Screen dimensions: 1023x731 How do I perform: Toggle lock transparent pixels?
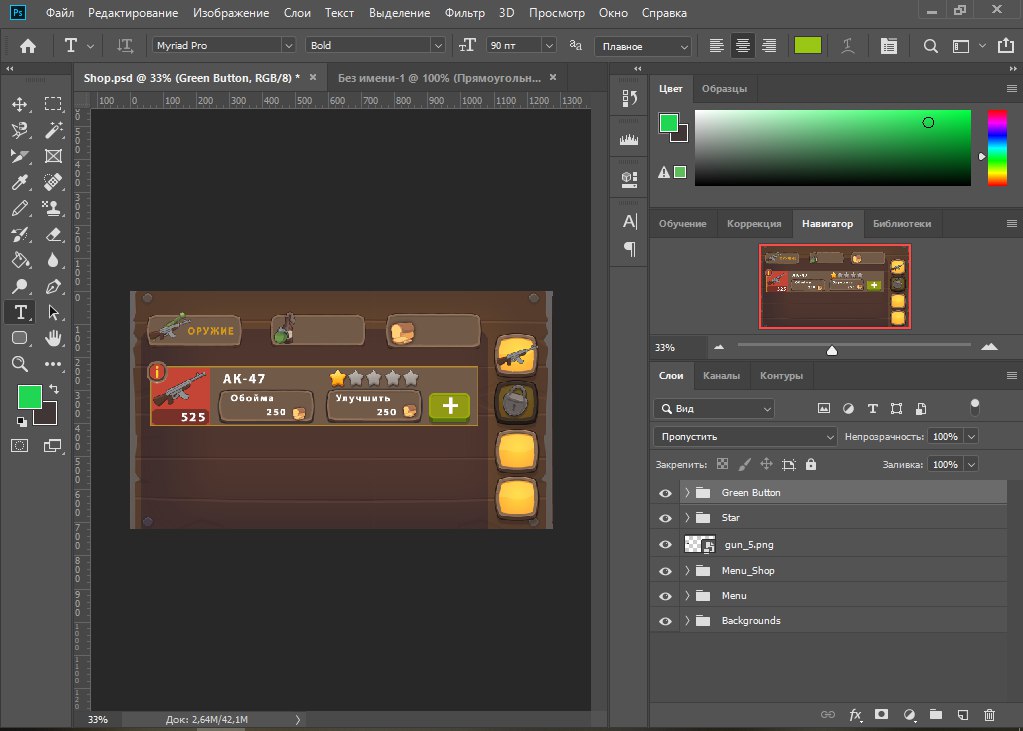[722, 465]
